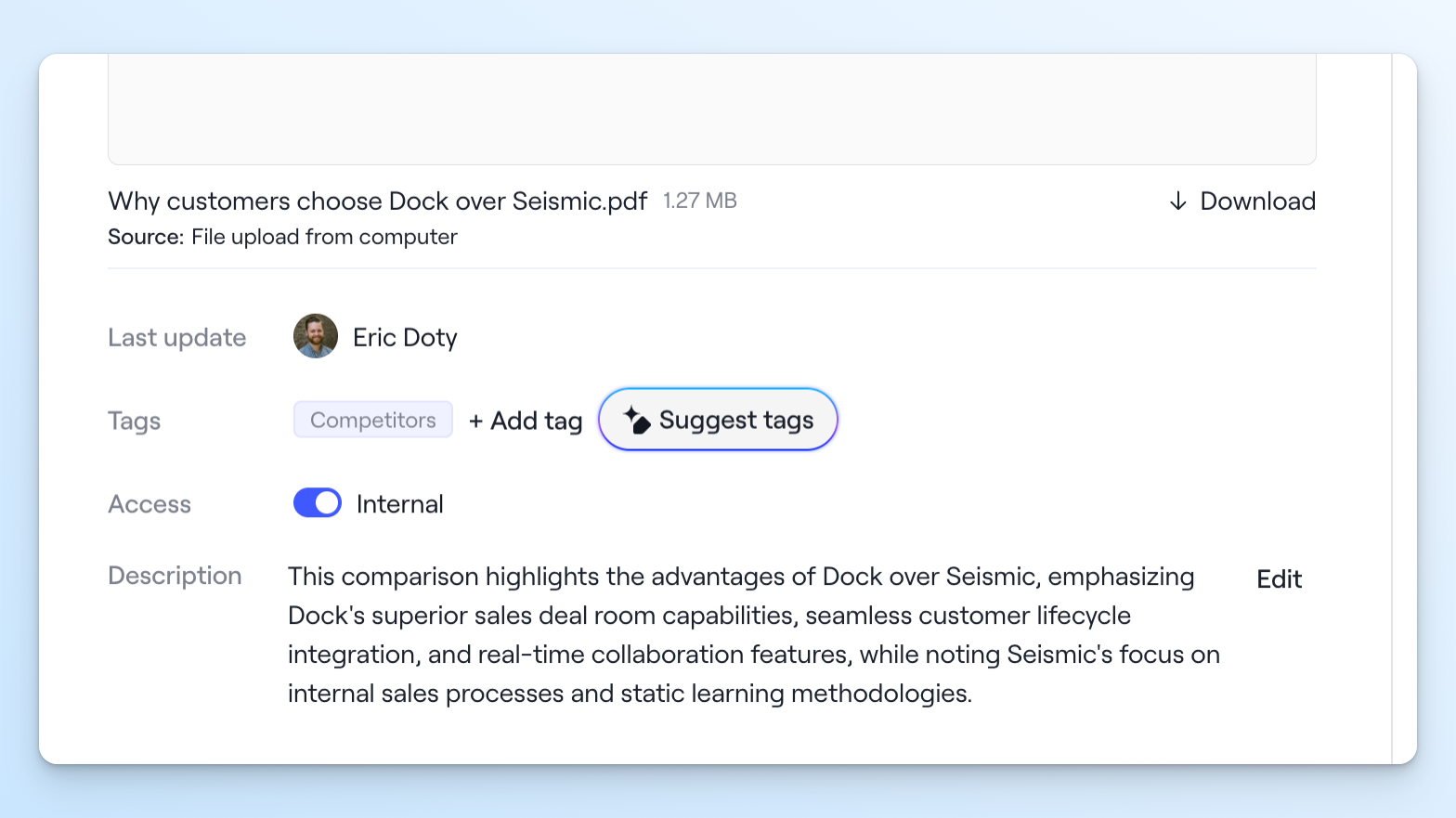The image size is (1456, 818).
Task: Click the download arrow icon
Action: click(x=1177, y=201)
